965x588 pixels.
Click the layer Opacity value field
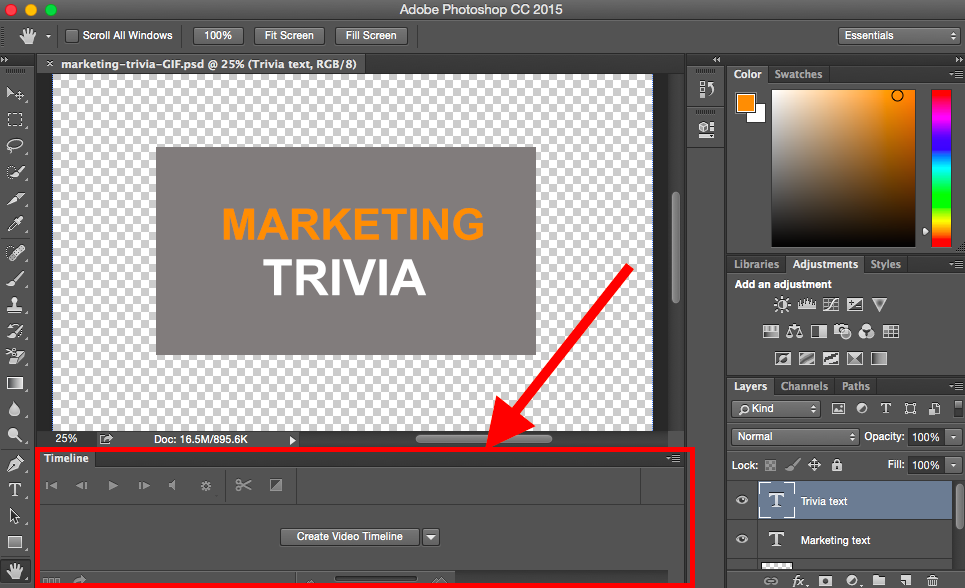coord(925,437)
